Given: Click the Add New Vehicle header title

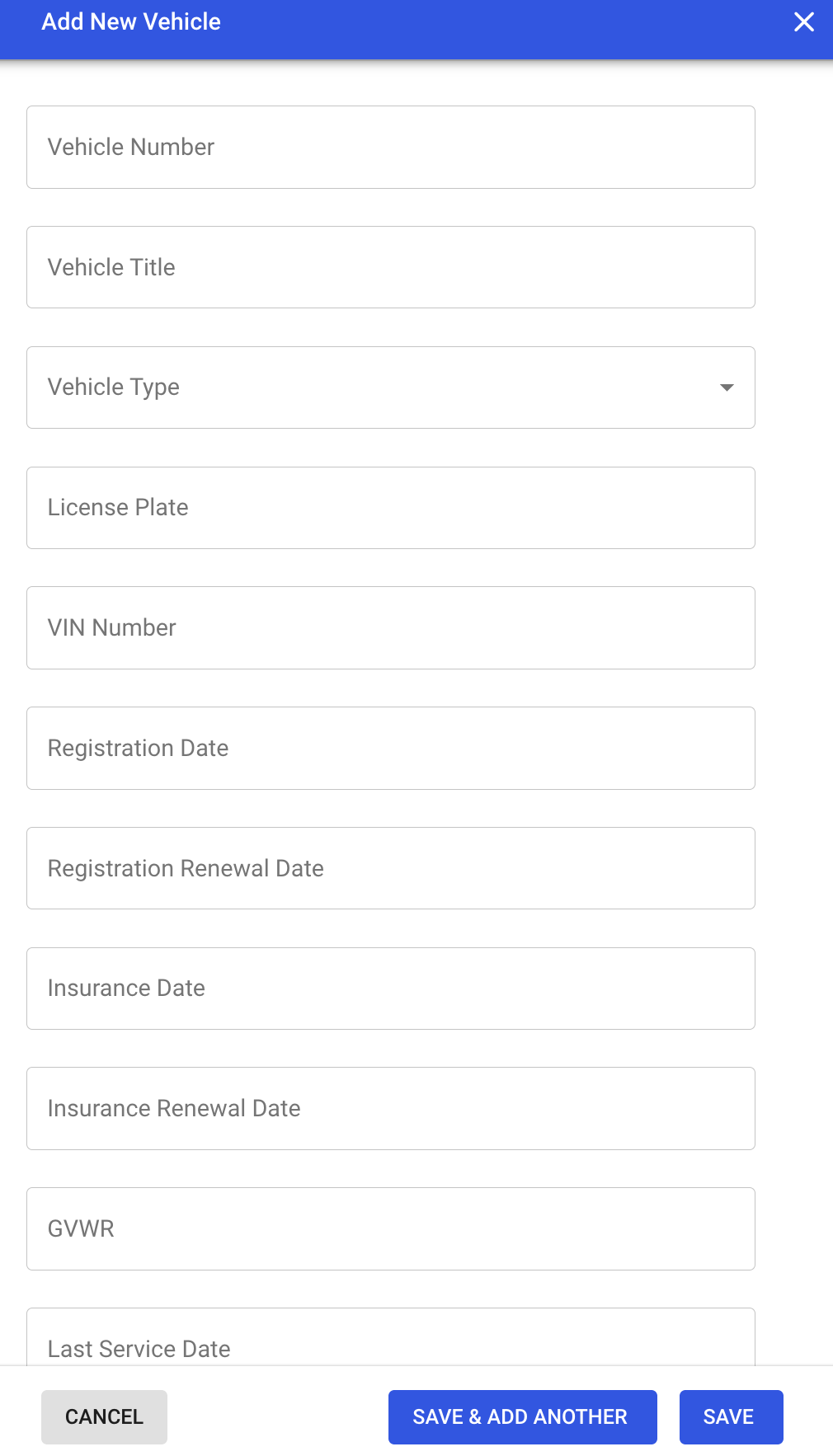Looking at the screenshot, I should tap(131, 22).
